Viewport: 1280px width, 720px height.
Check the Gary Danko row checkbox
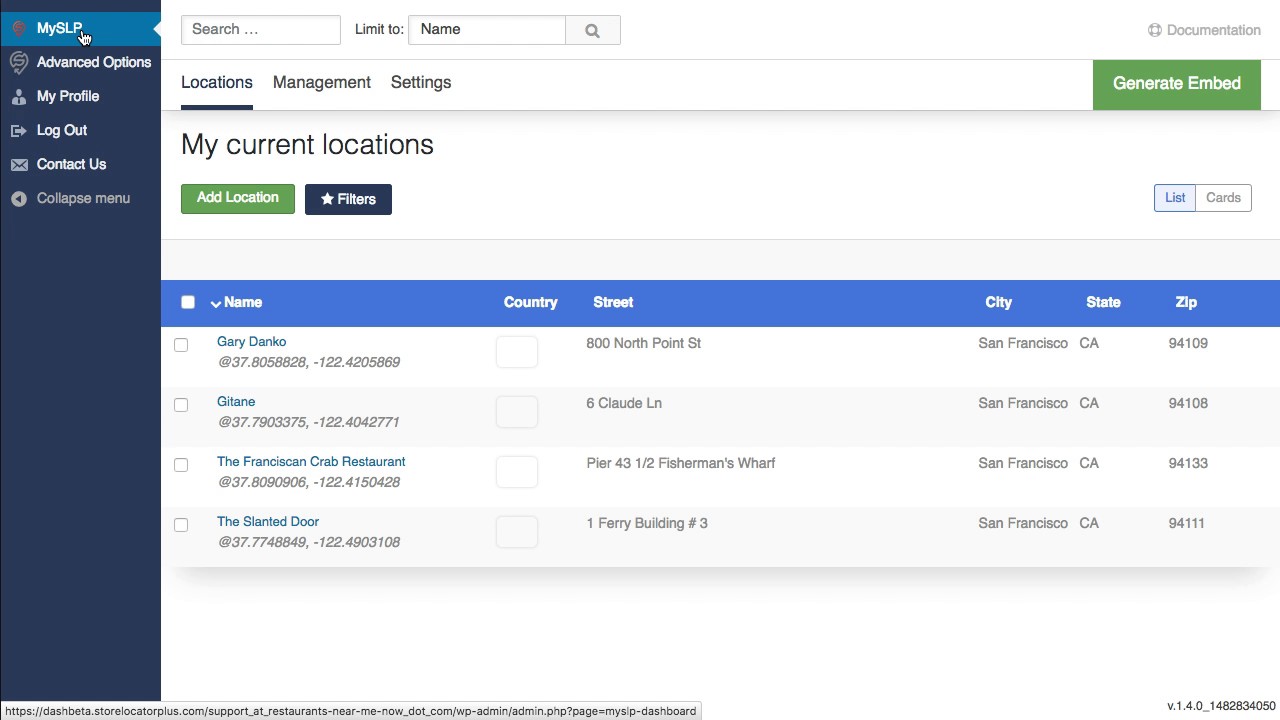tap(181, 345)
